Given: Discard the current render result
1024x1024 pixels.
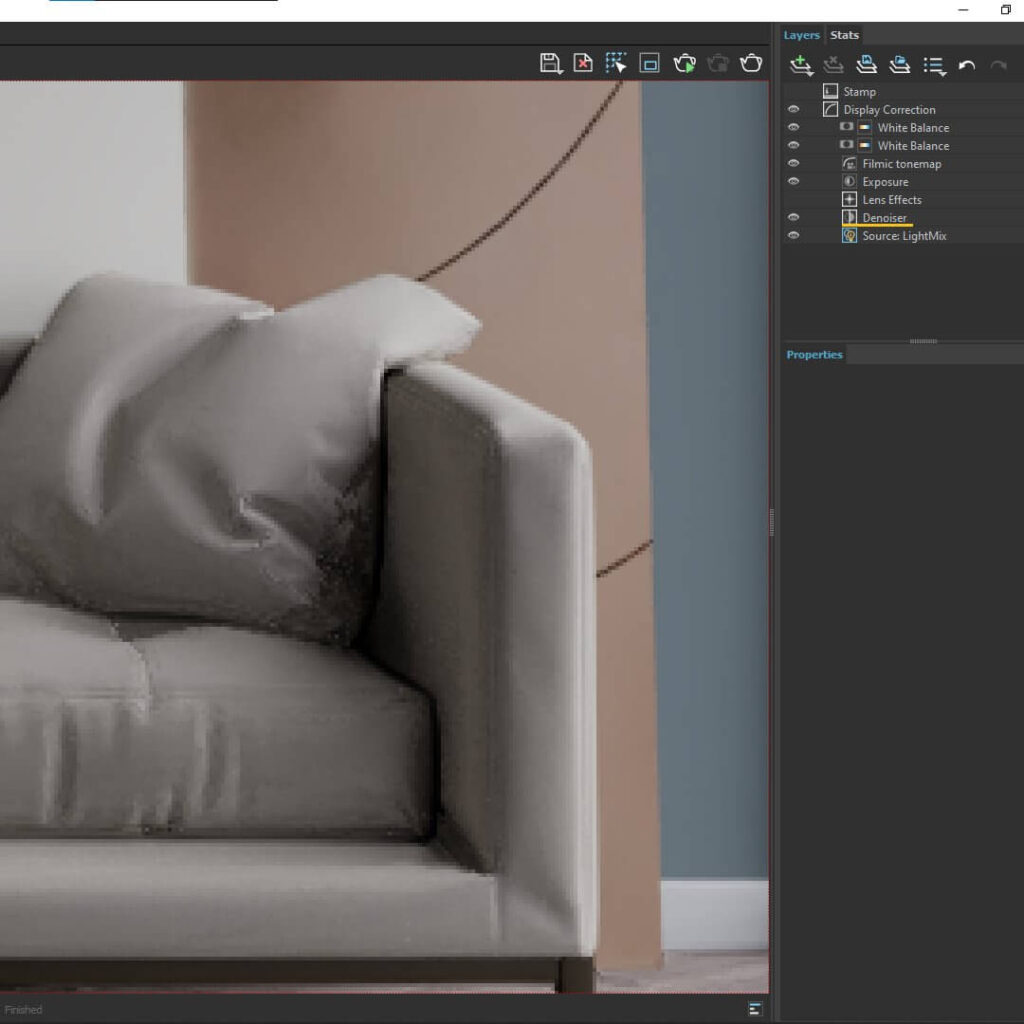Looking at the screenshot, I should click(x=583, y=62).
